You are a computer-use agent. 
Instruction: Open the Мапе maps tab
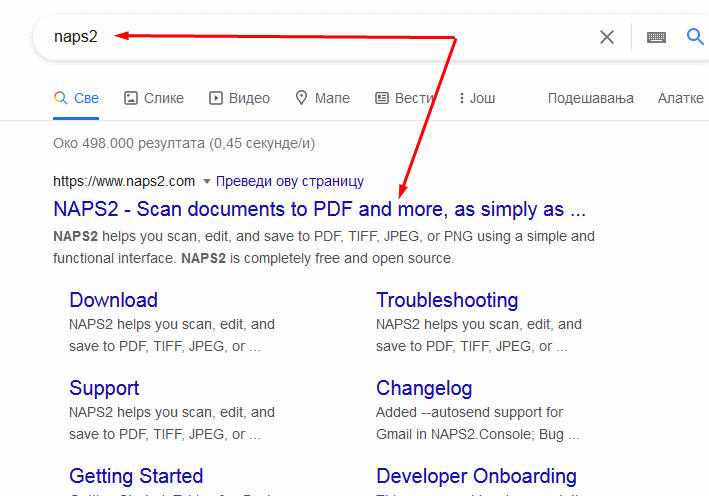pos(322,98)
